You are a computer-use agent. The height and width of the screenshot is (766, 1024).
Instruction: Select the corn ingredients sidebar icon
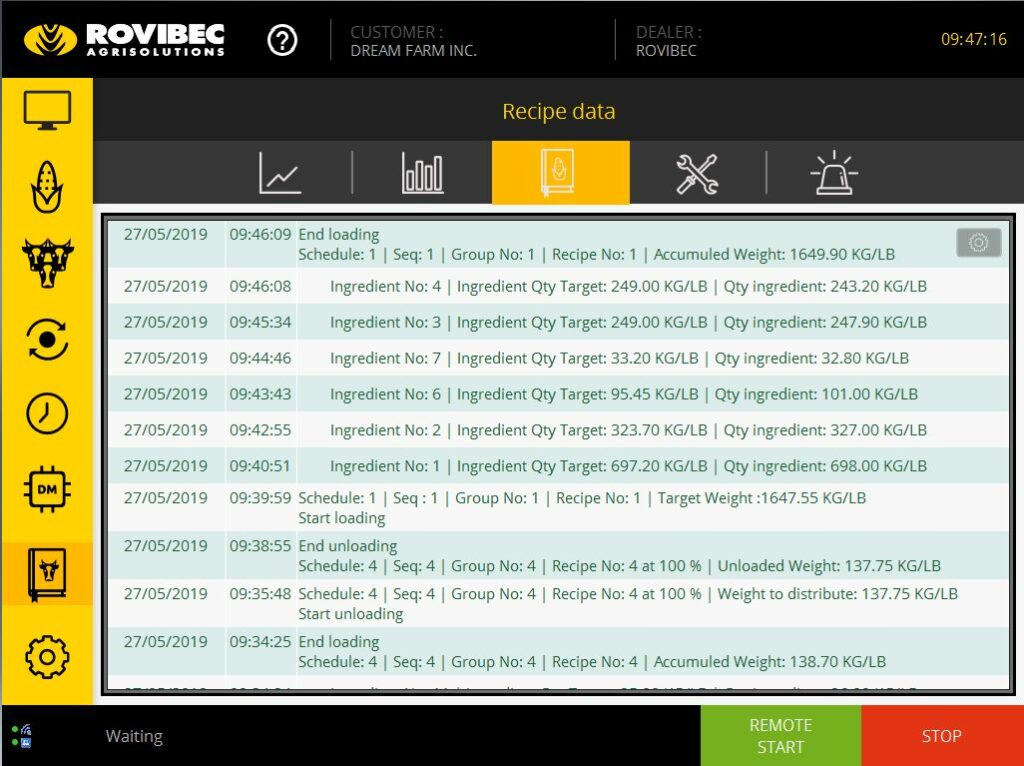pos(47,187)
